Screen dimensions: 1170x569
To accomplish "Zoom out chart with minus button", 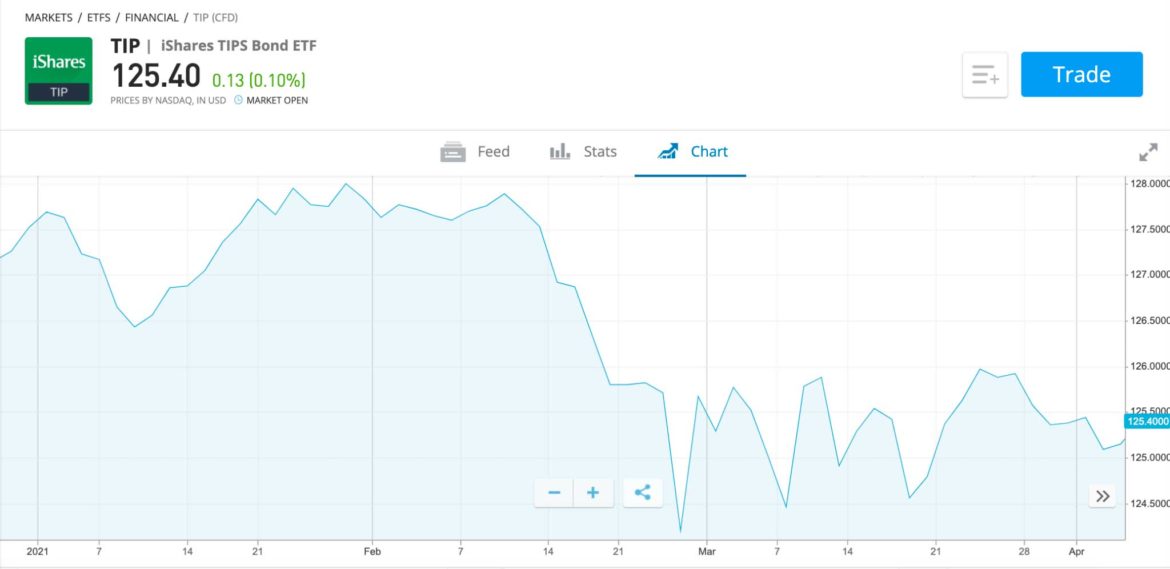I will (x=554, y=492).
